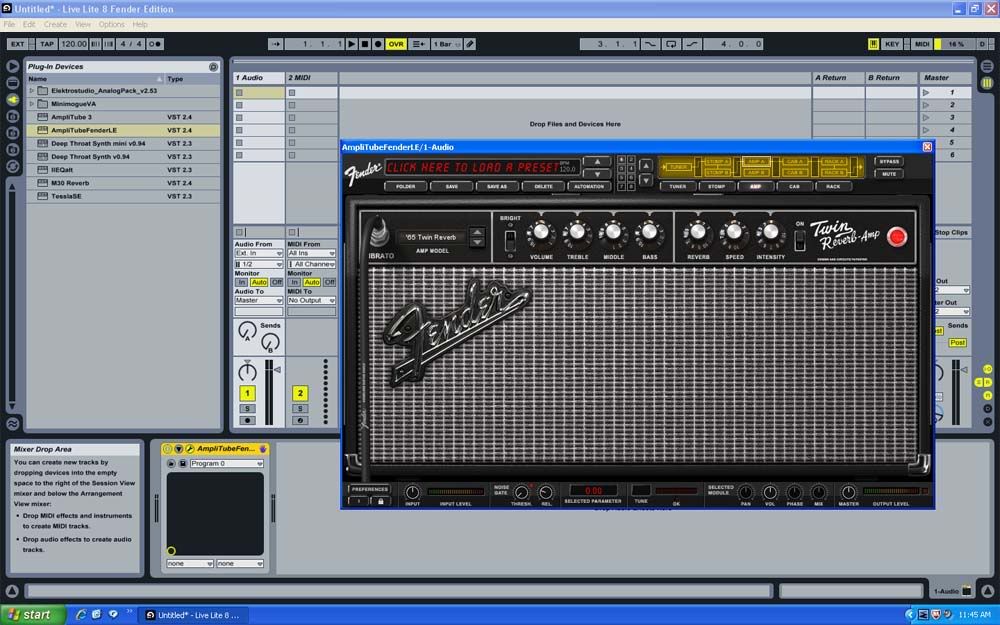Screen dimensions: 1000x625
Task: Toggle Follow playback arrow icon
Action: click(276, 44)
